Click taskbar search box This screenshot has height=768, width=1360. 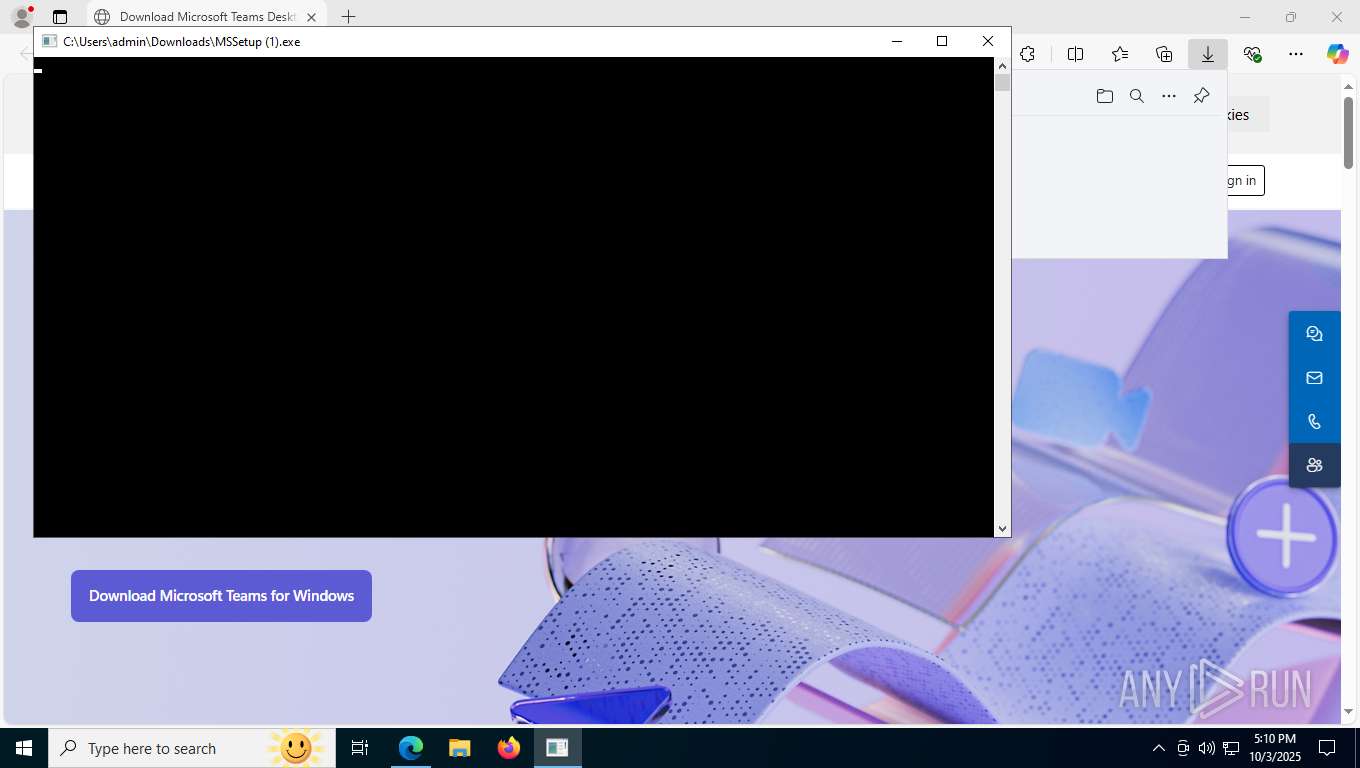coord(192,748)
